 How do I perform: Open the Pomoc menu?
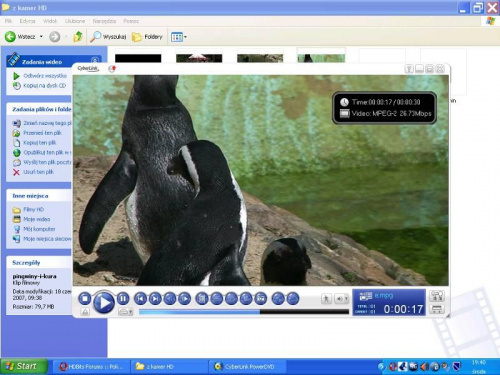click(x=131, y=21)
